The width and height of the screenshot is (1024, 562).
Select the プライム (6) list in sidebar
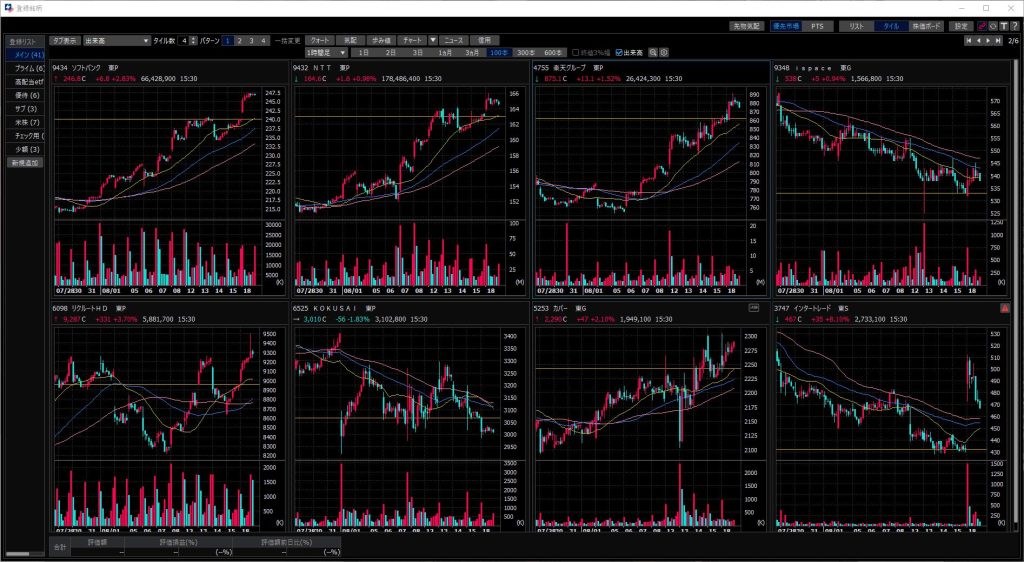pos(24,67)
